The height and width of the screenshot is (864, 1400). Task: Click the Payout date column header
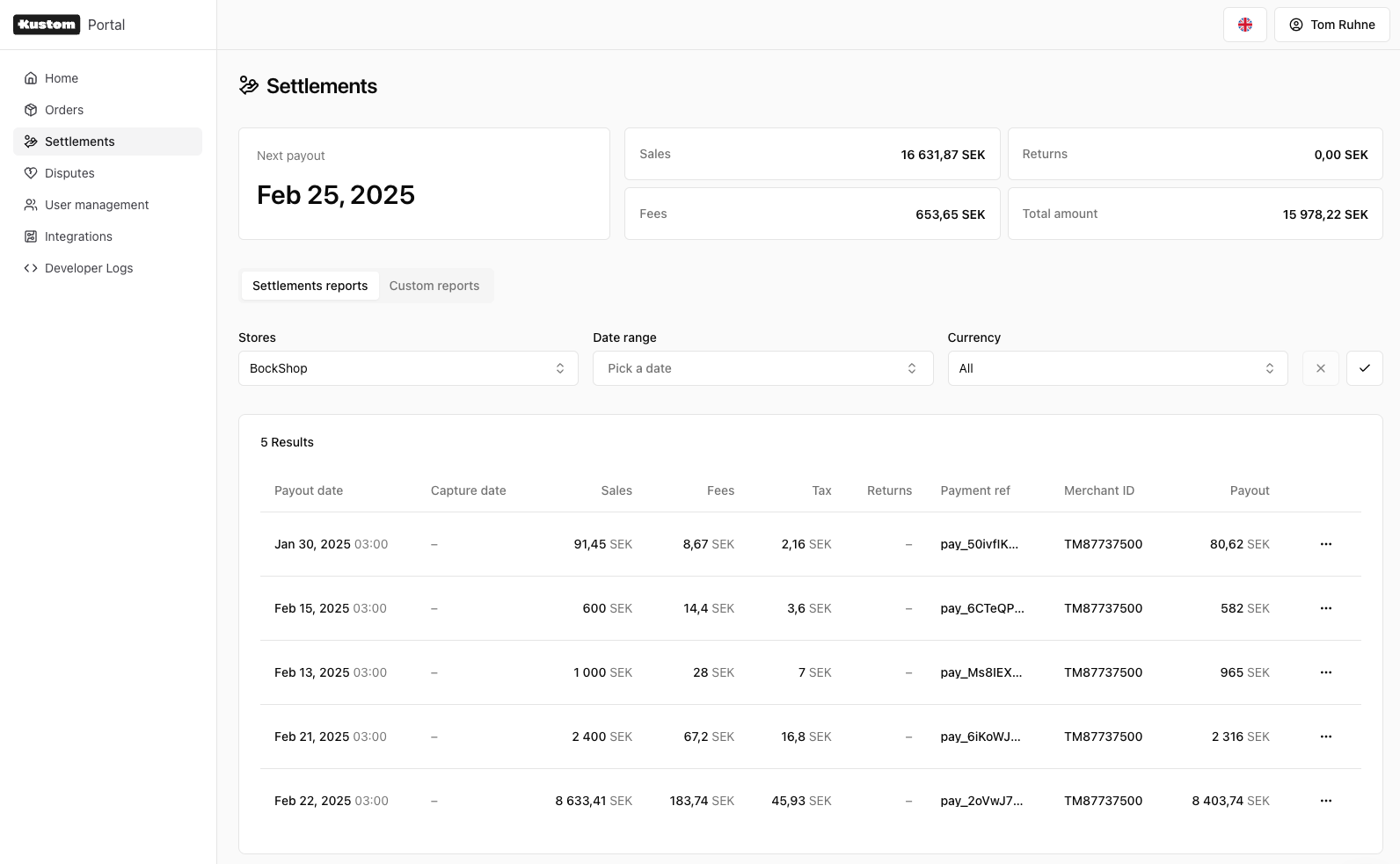[309, 490]
